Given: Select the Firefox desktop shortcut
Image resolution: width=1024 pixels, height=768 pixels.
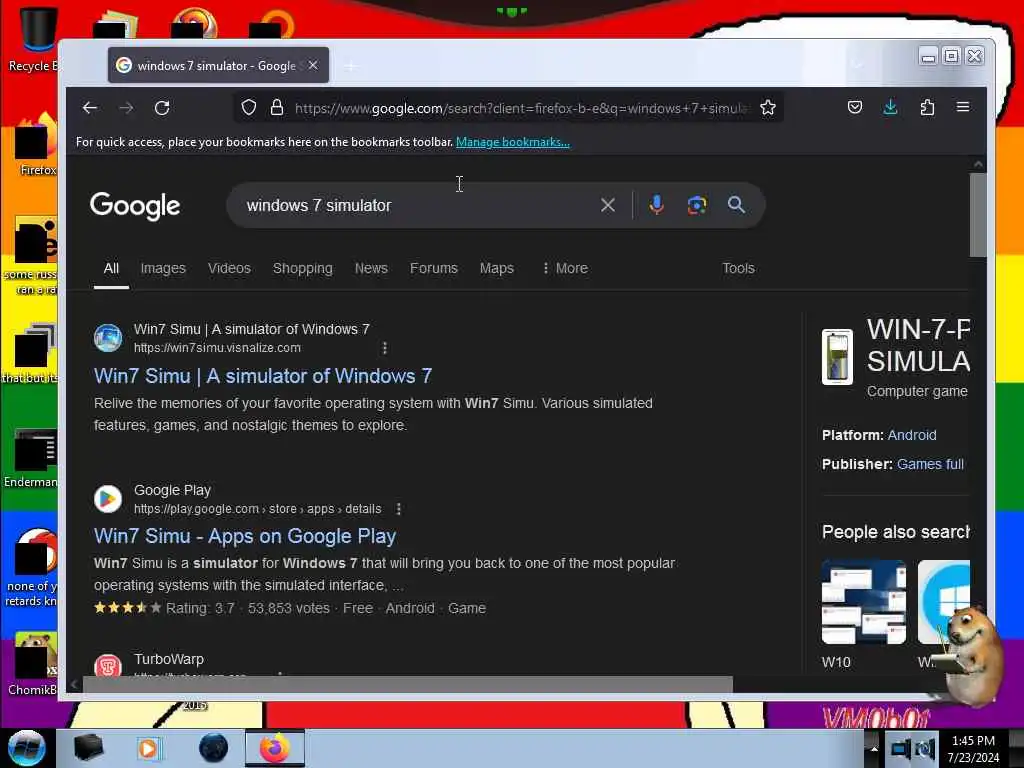Looking at the screenshot, I should tap(36, 145).
